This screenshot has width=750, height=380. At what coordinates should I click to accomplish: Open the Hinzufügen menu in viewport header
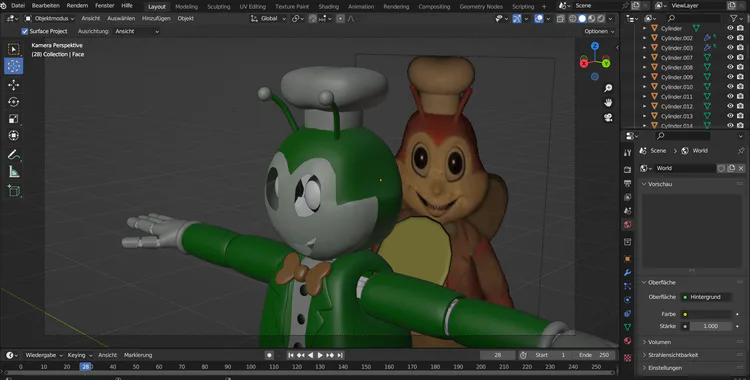[x=156, y=19]
